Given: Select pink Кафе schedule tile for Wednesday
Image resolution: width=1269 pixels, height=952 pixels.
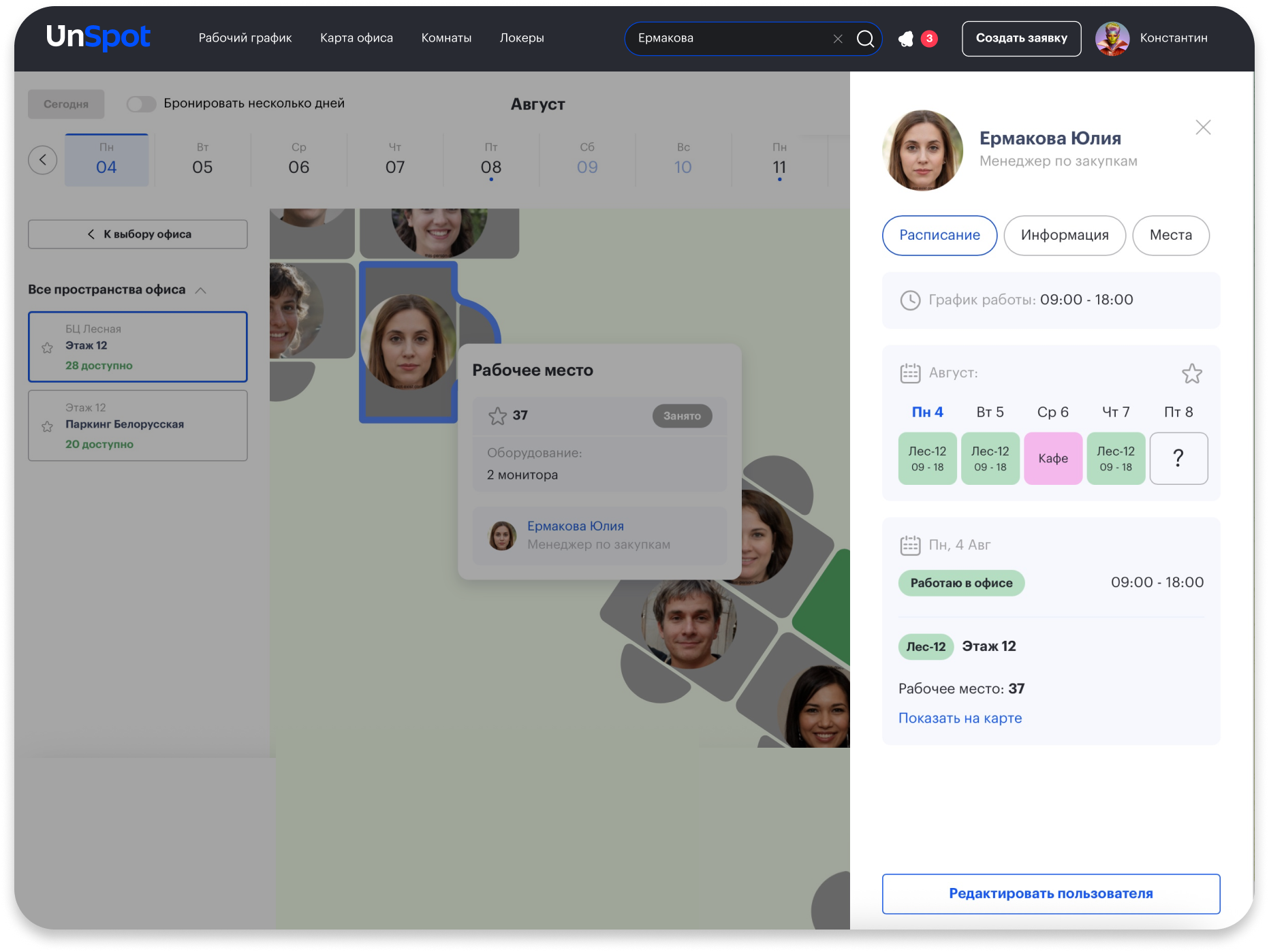Looking at the screenshot, I should pyautogui.click(x=1052, y=458).
